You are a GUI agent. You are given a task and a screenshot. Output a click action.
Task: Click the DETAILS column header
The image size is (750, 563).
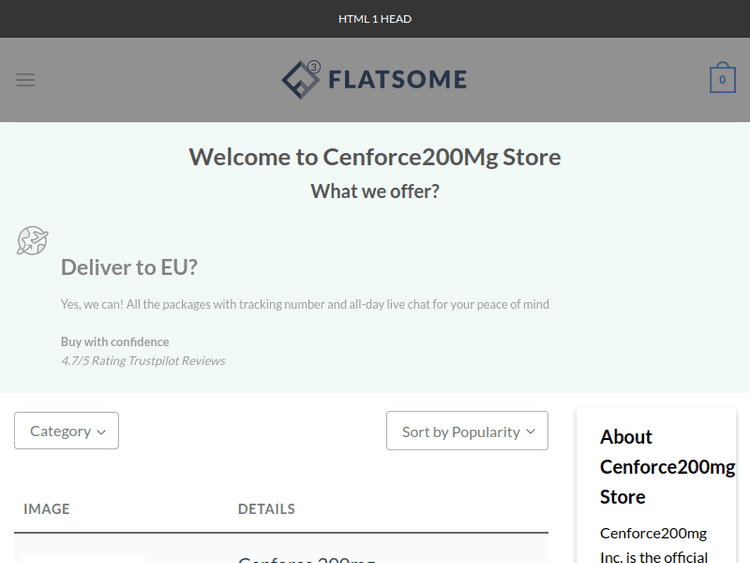tap(266, 509)
